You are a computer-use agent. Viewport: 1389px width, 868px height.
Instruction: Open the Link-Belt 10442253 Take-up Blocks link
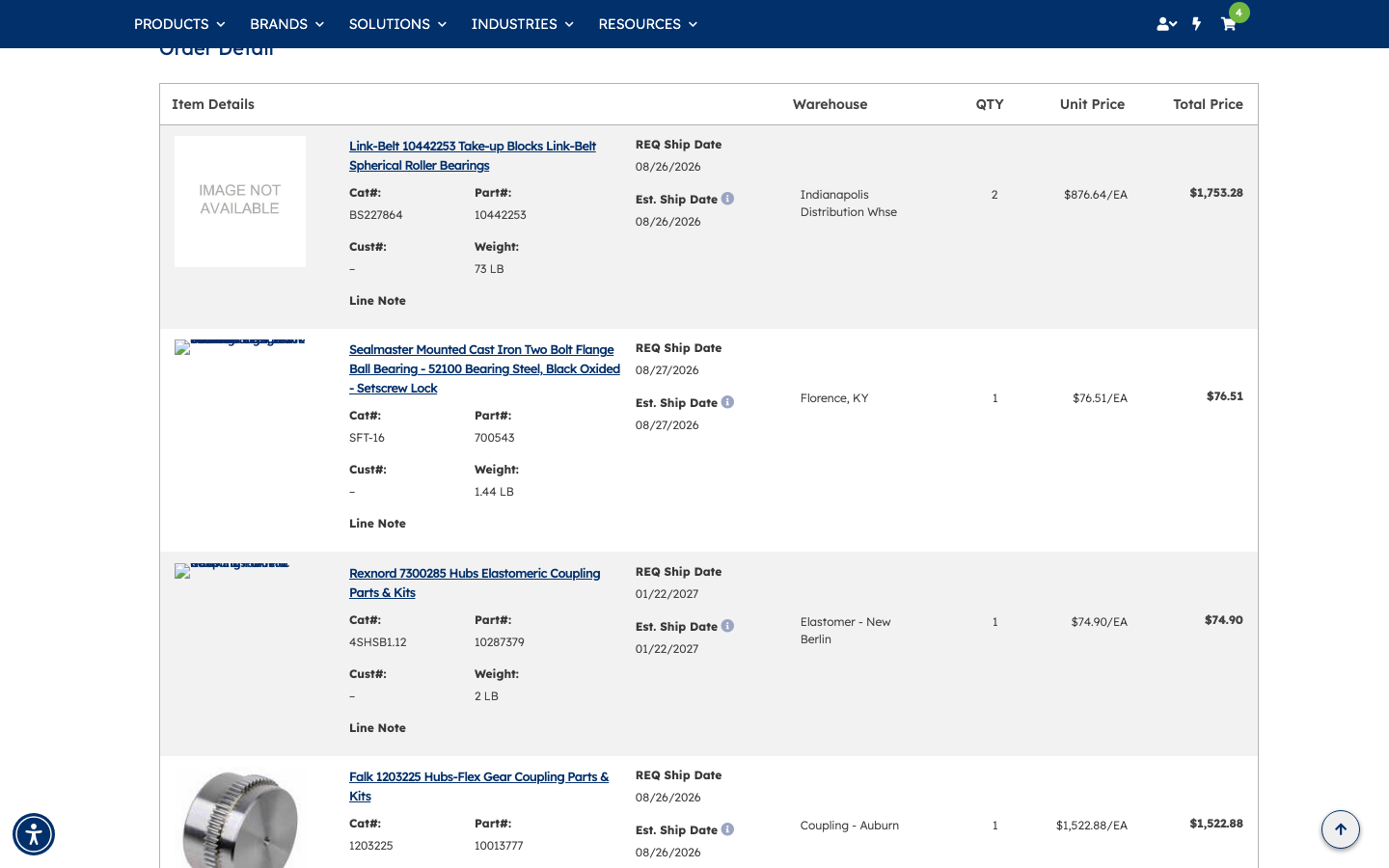473,156
